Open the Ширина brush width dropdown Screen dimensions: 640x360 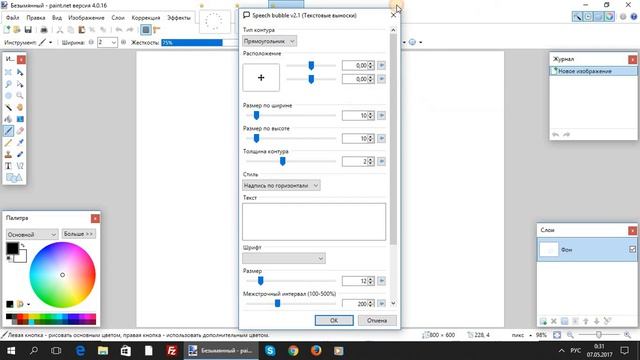pyautogui.click(x=113, y=42)
